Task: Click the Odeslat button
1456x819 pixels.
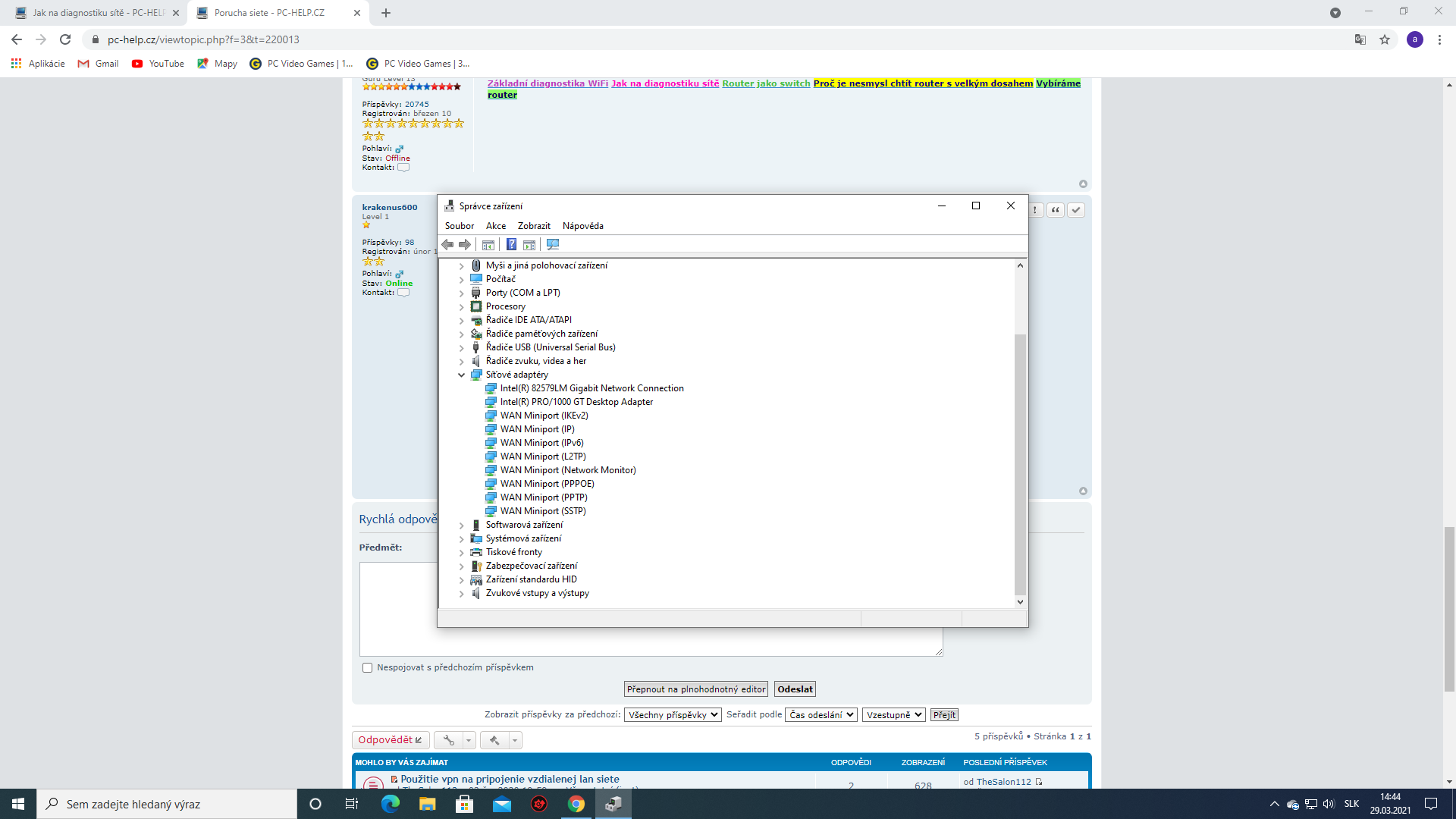Action: 795,689
